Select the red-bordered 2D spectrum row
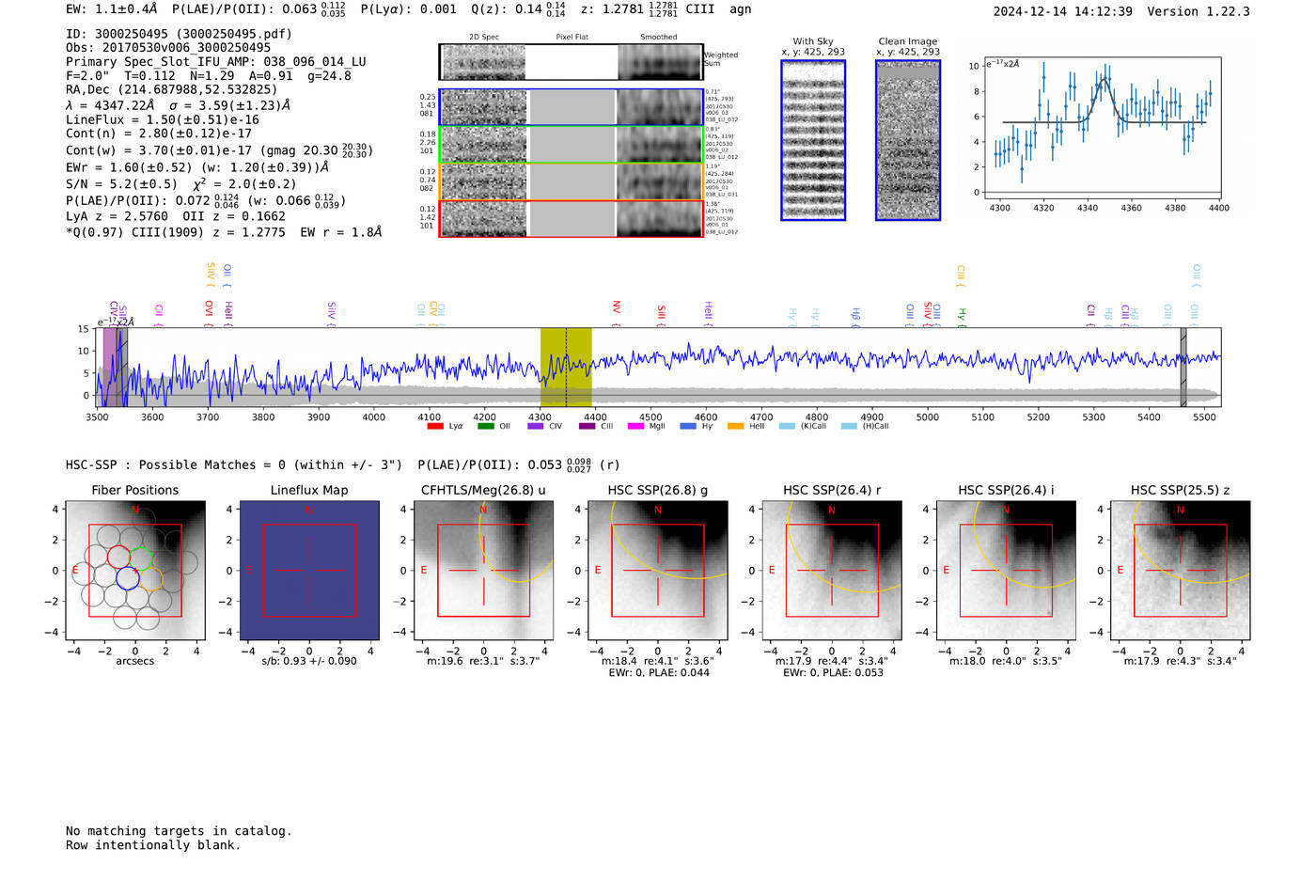This screenshot has width=1316, height=896. [572, 218]
